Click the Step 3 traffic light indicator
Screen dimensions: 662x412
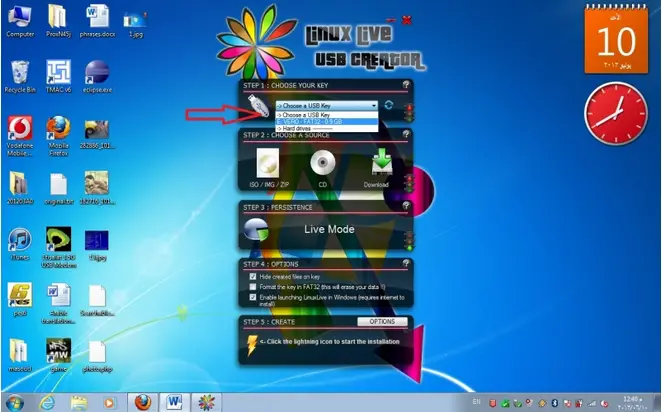pos(409,241)
